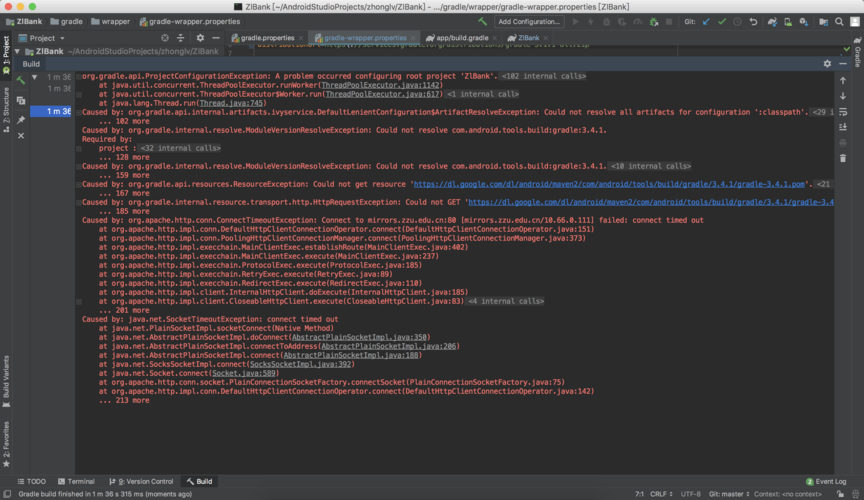This screenshot has width=864, height=500.
Task: Expand the <102 internal calls> fold
Action: (x=543, y=76)
